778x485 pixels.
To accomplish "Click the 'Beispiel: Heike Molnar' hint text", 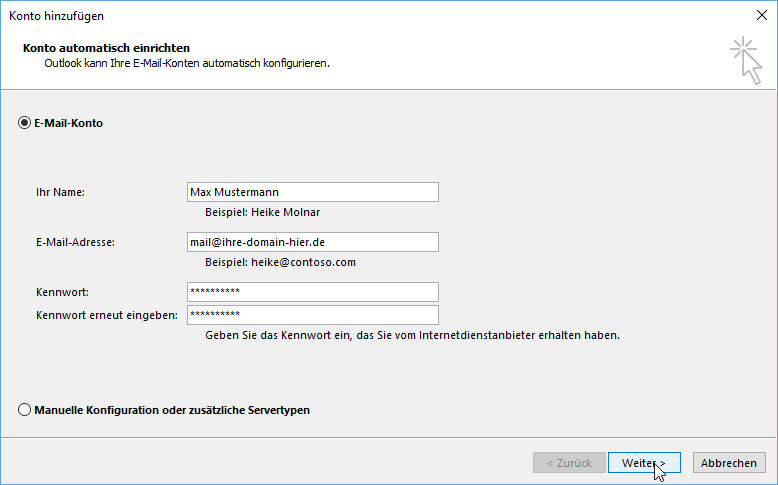I will [262, 213].
